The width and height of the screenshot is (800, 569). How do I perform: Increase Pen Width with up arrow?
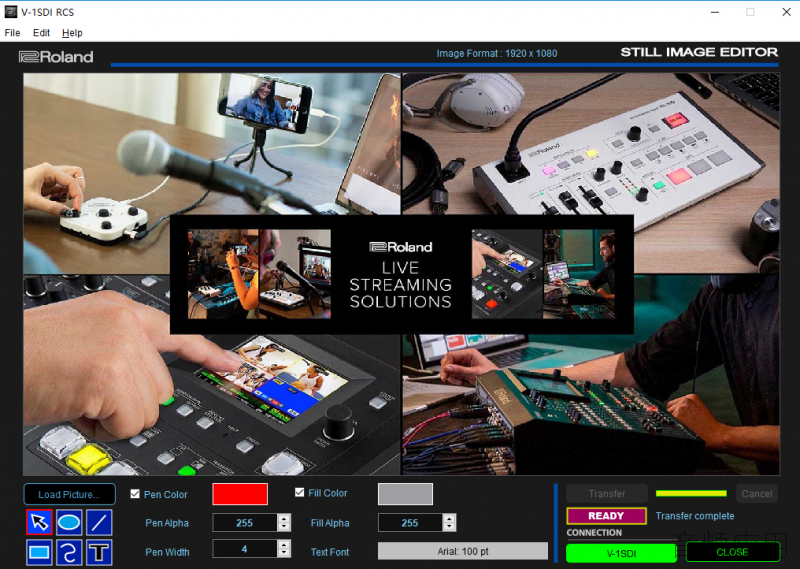pyautogui.click(x=284, y=545)
